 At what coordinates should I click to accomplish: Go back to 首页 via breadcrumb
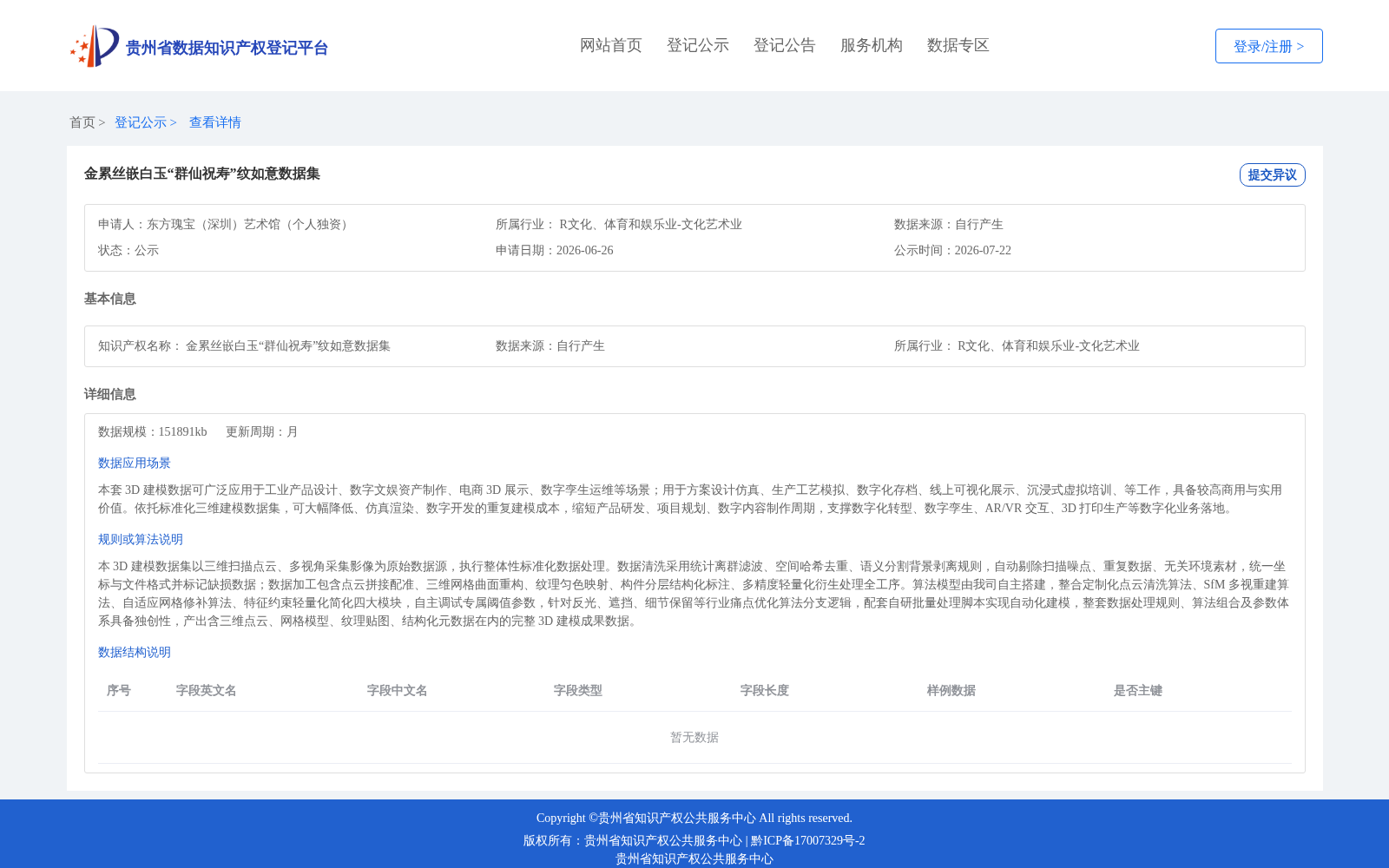(x=82, y=122)
